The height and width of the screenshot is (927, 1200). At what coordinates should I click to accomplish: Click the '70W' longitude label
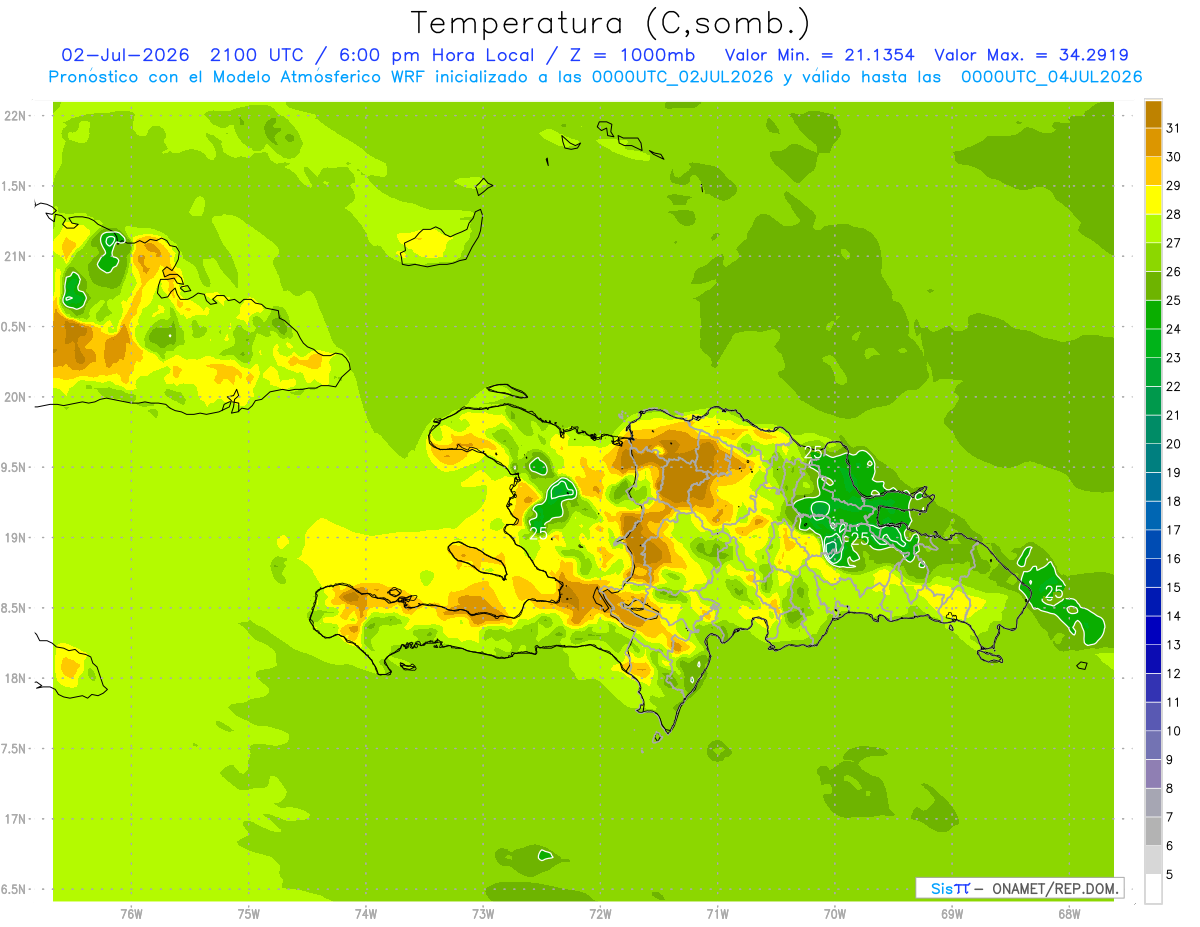click(x=835, y=914)
